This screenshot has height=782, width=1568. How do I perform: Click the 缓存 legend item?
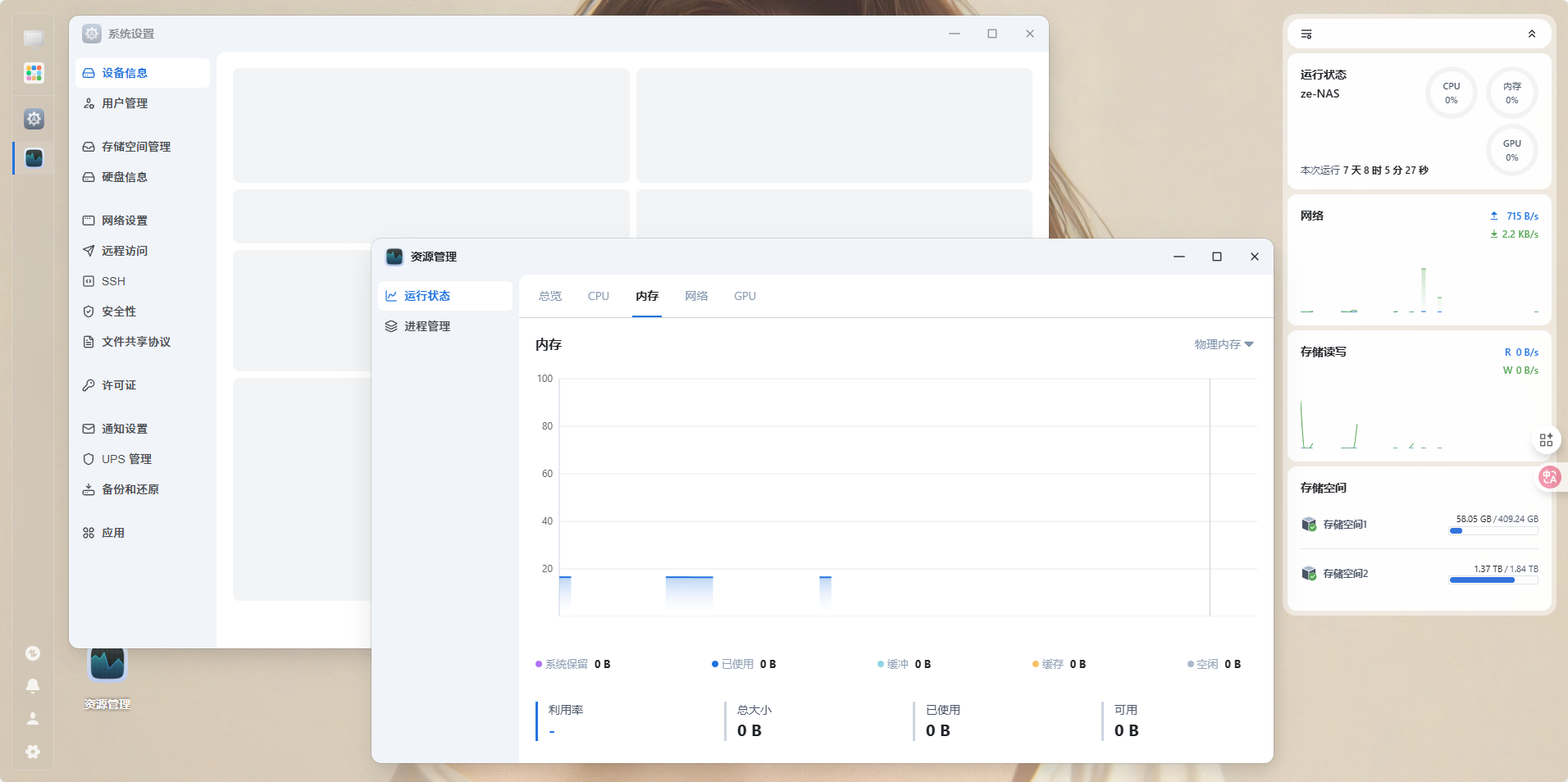point(1060,664)
